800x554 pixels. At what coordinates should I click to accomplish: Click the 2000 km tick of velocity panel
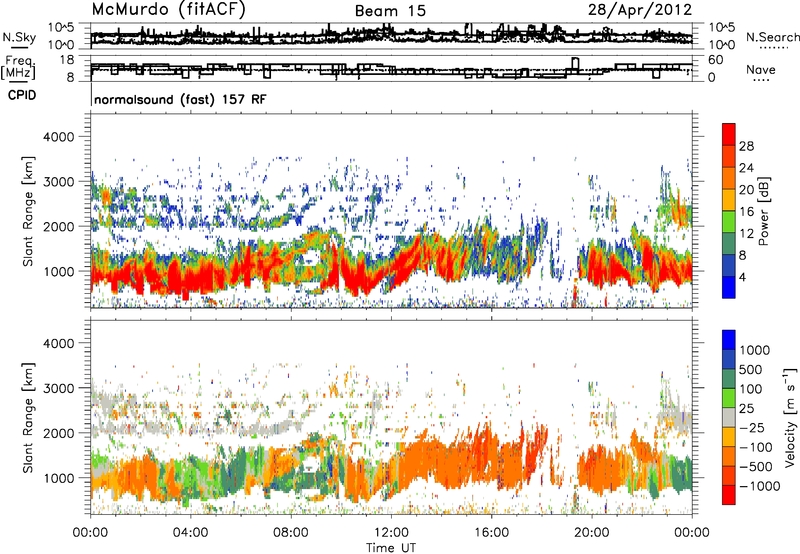[58, 433]
